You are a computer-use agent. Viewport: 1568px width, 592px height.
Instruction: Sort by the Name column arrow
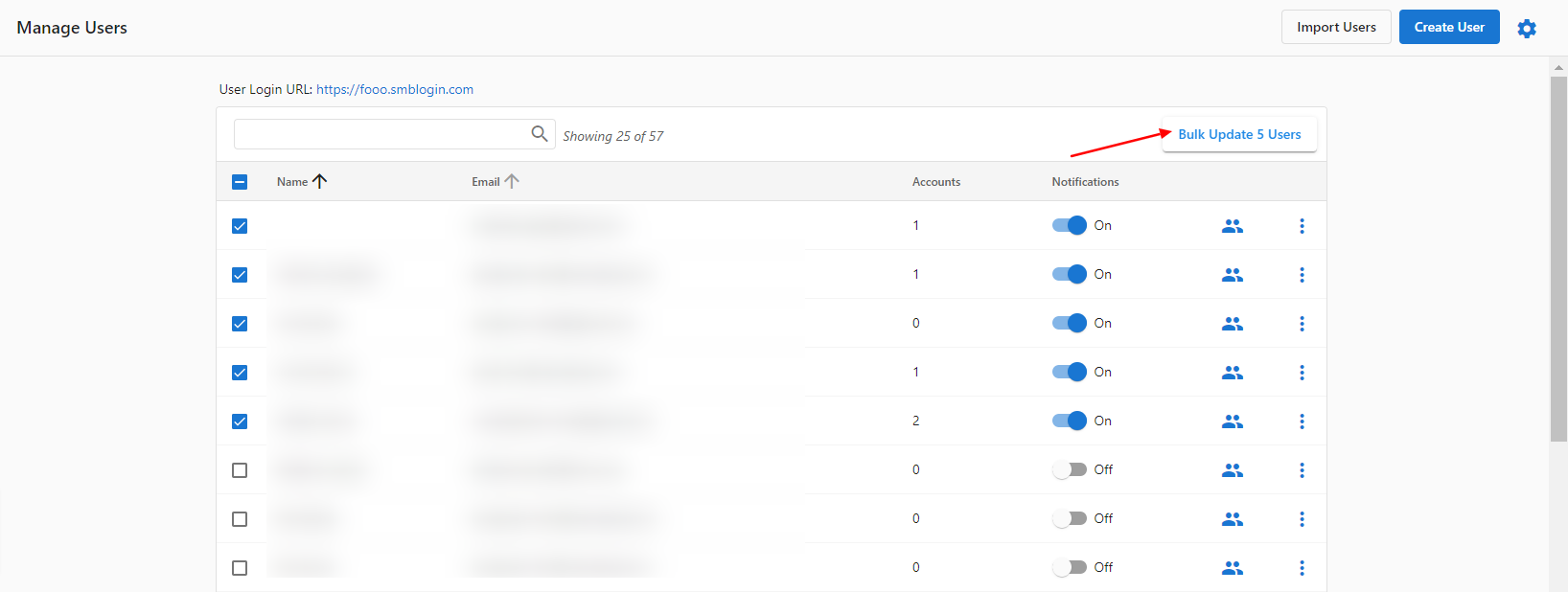(x=320, y=181)
